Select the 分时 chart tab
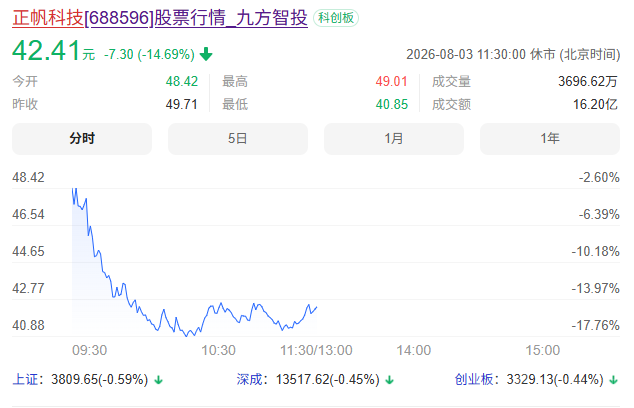Image resolution: width=634 pixels, height=408 pixels. point(82,139)
